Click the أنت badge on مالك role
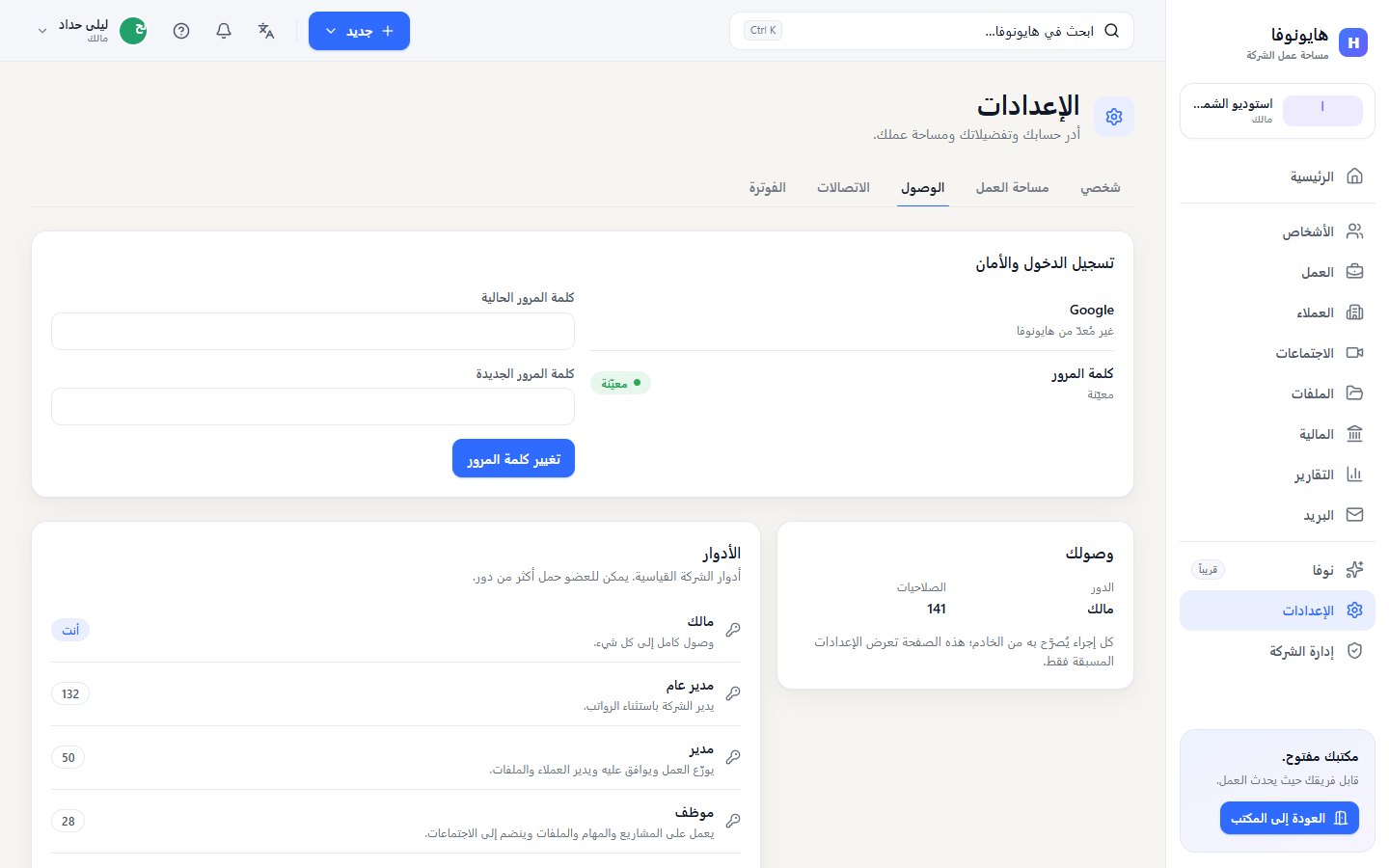This screenshot has width=1389, height=868. [x=70, y=630]
